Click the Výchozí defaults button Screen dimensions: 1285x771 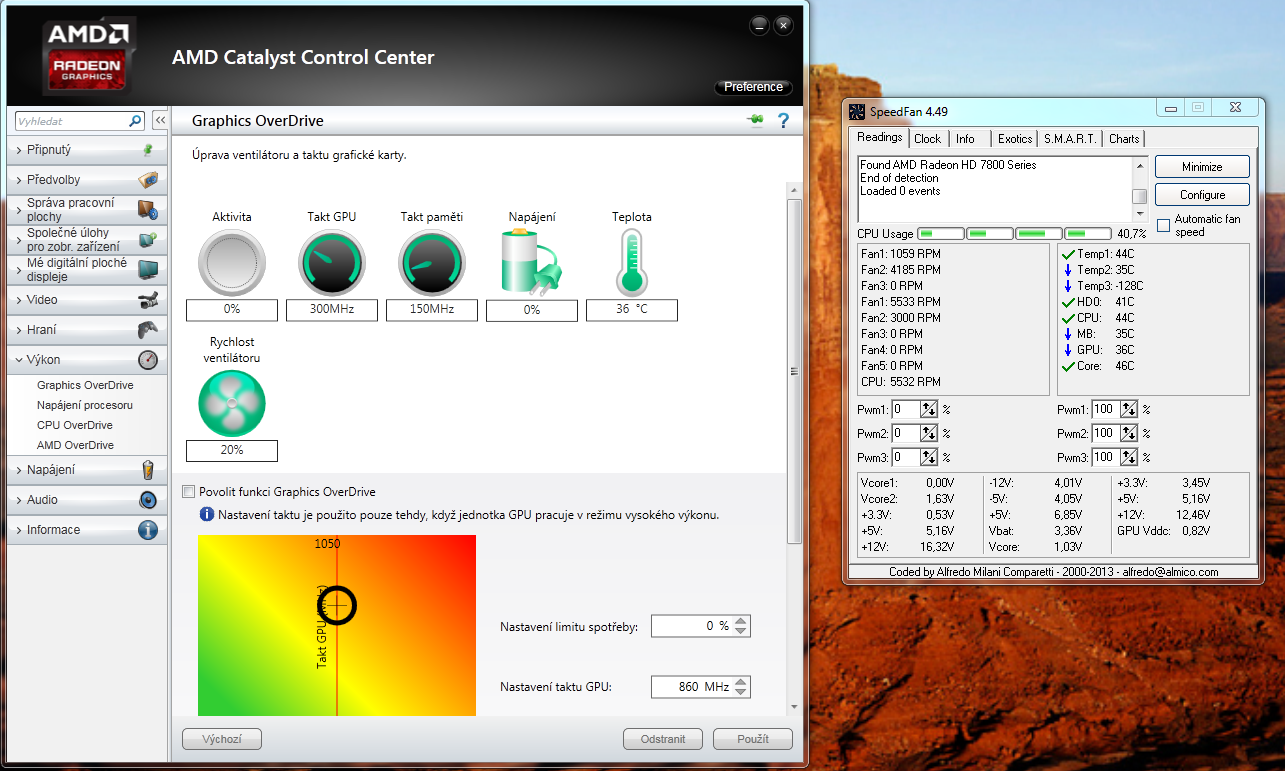tap(222, 740)
